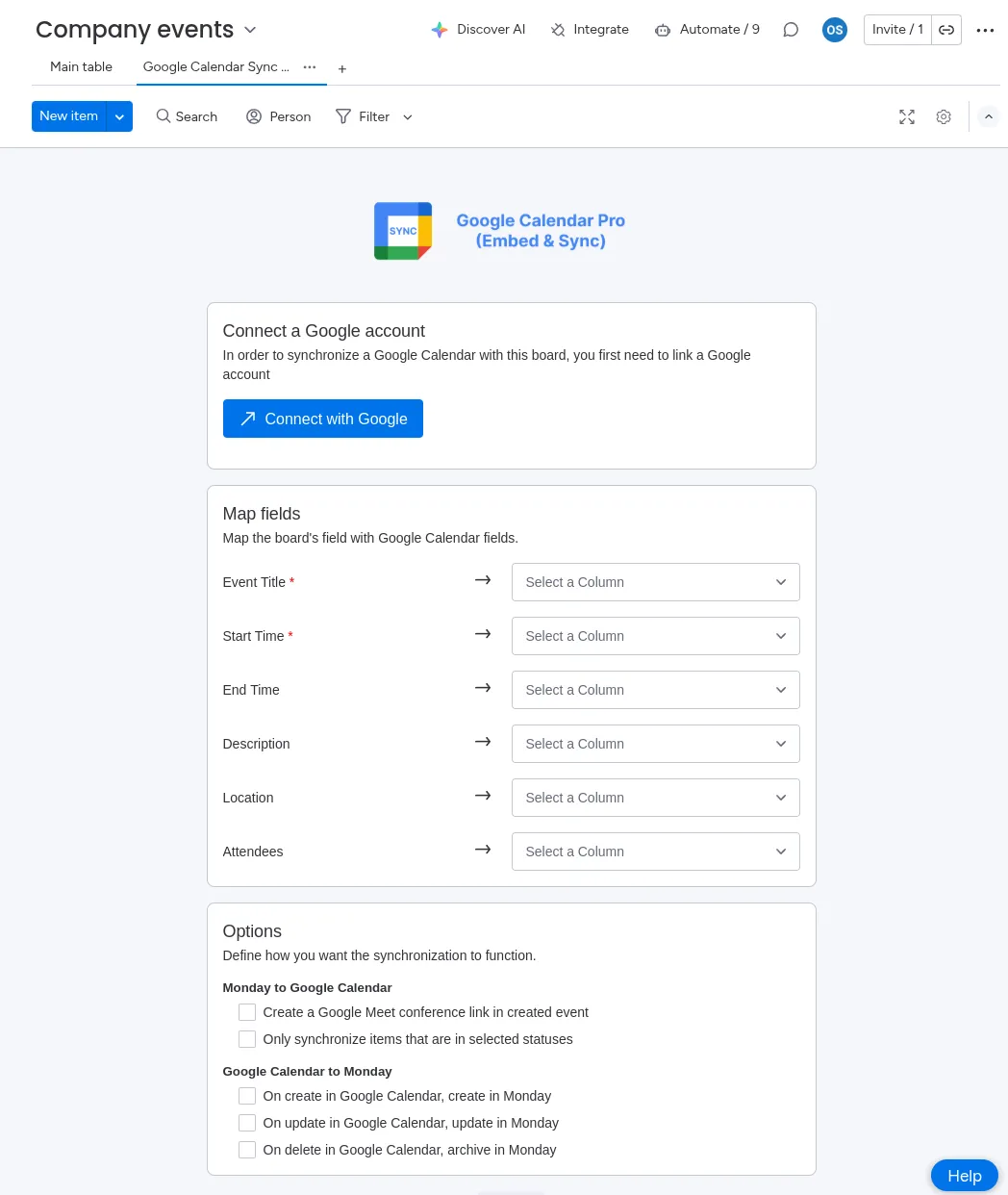
Task: Click the Integrate plug icon
Action: [x=558, y=30]
